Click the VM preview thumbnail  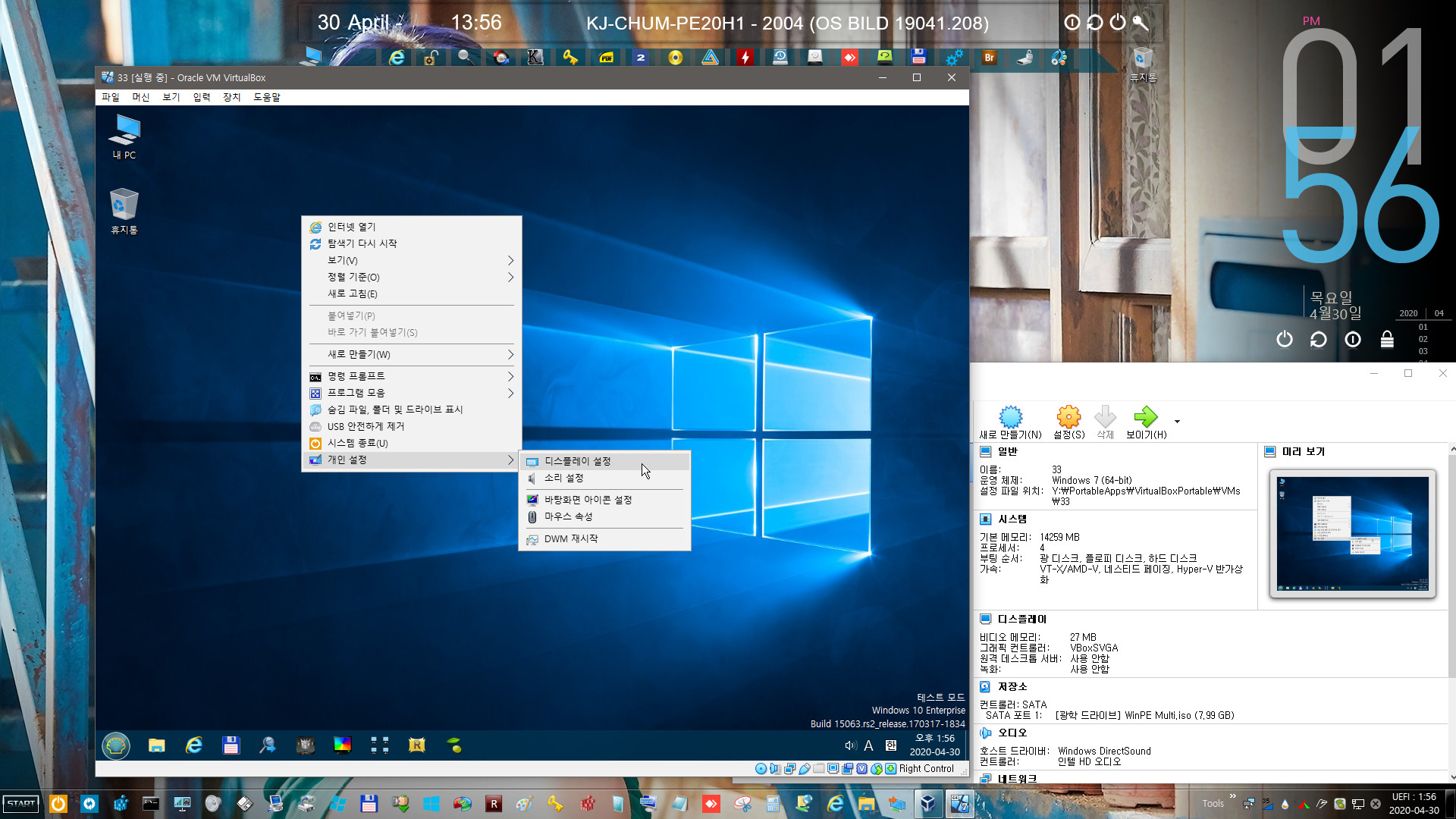1352,534
